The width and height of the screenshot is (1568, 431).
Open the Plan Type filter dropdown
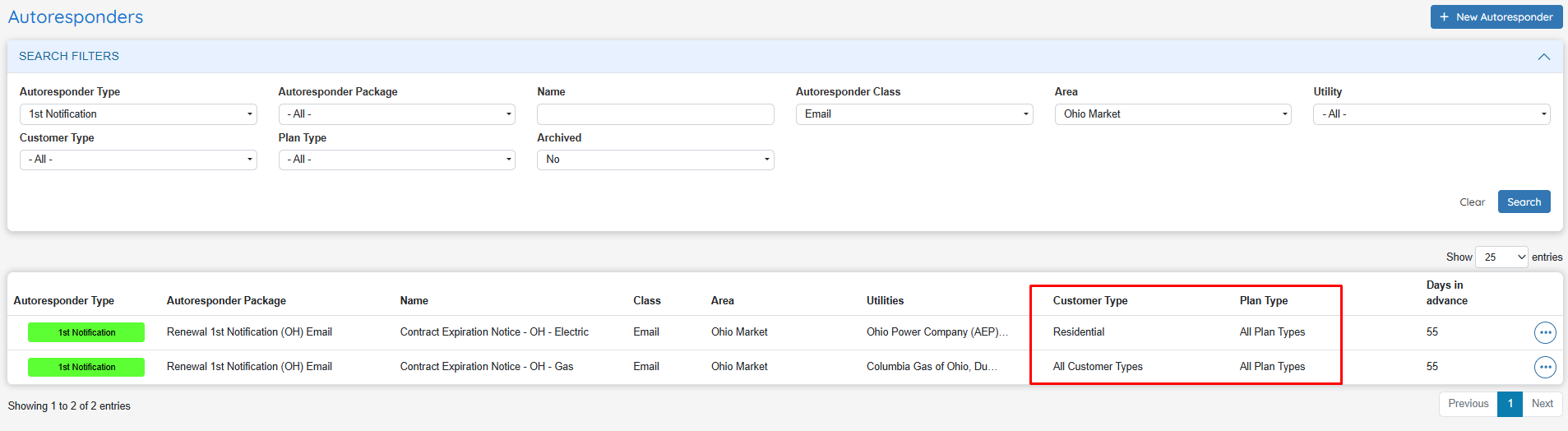tap(396, 160)
